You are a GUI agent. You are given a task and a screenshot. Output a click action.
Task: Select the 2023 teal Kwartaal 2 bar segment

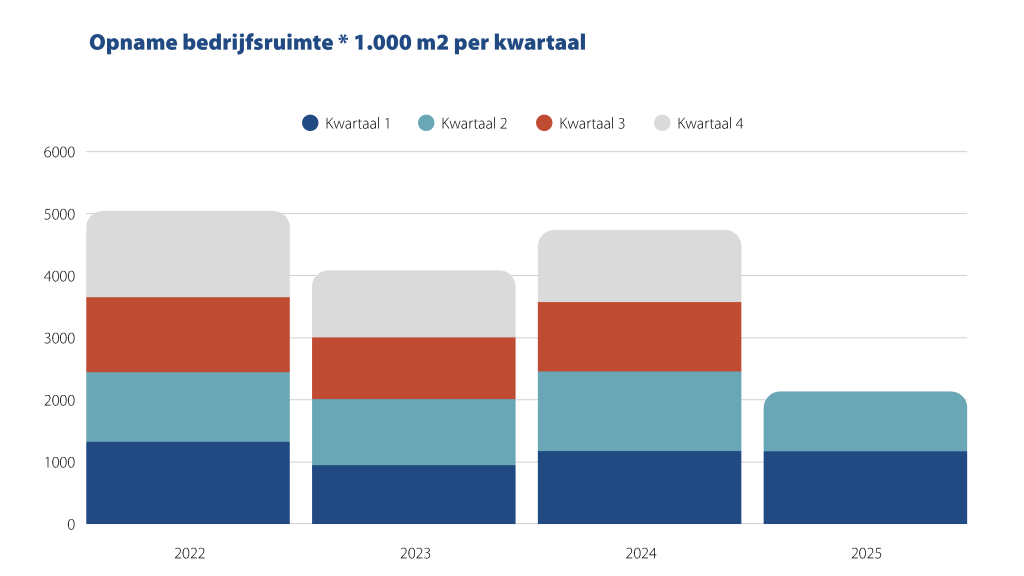point(413,432)
